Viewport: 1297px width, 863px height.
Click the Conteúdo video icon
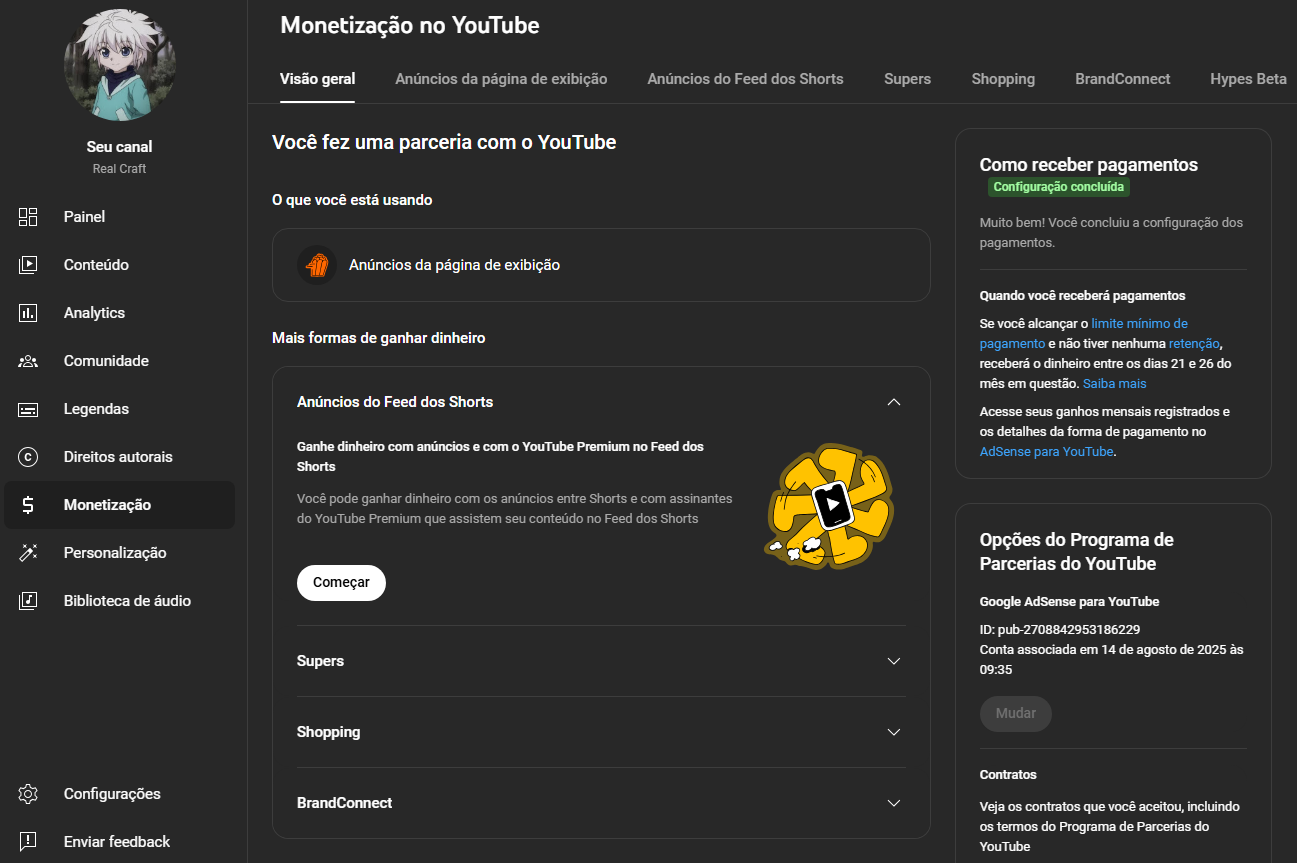point(28,265)
